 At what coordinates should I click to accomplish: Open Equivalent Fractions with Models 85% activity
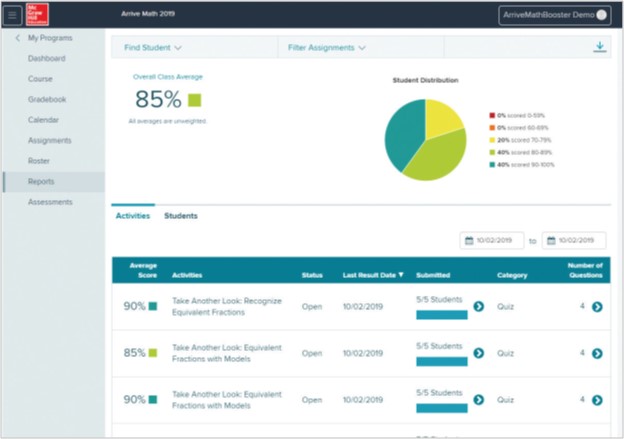227,353
